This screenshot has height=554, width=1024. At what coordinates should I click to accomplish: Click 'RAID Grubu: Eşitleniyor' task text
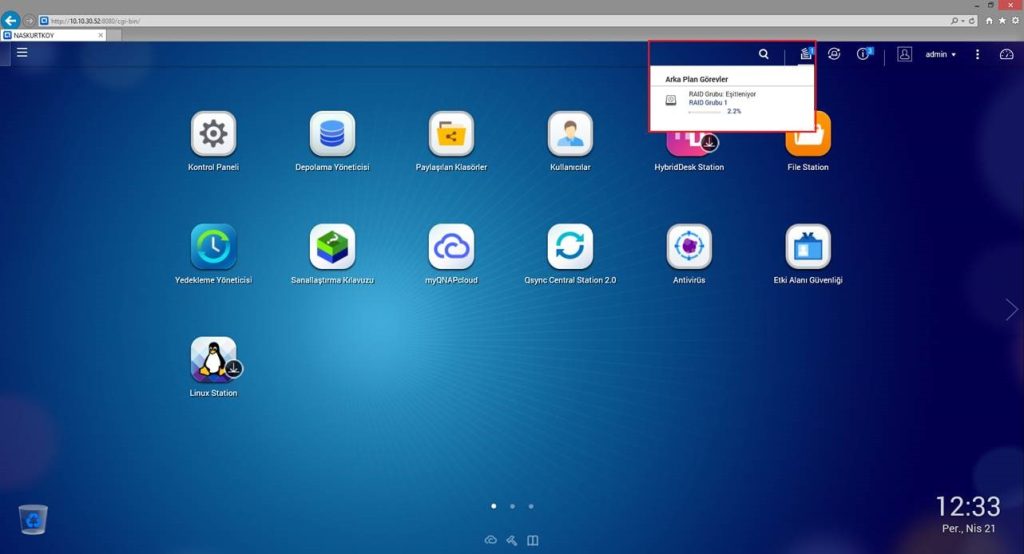tap(722, 94)
